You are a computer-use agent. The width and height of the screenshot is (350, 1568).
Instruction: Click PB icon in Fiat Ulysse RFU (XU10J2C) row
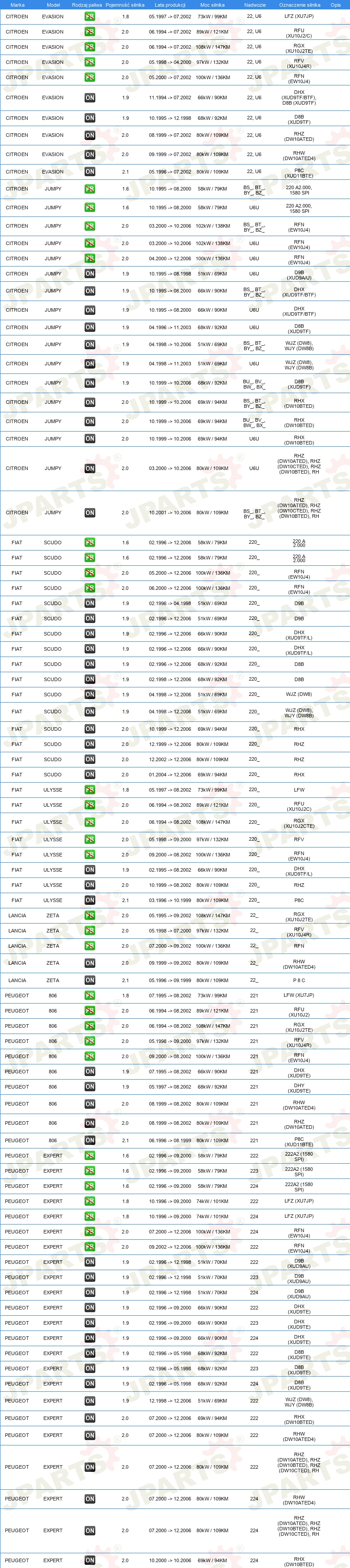coord(90,805)
